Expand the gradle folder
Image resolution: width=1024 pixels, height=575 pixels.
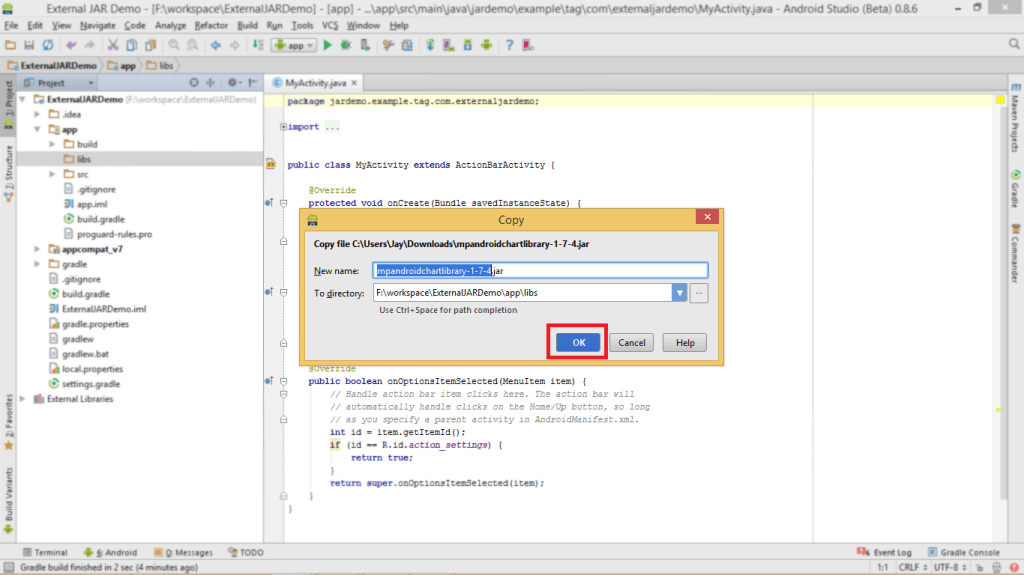[x=38, y=264]
